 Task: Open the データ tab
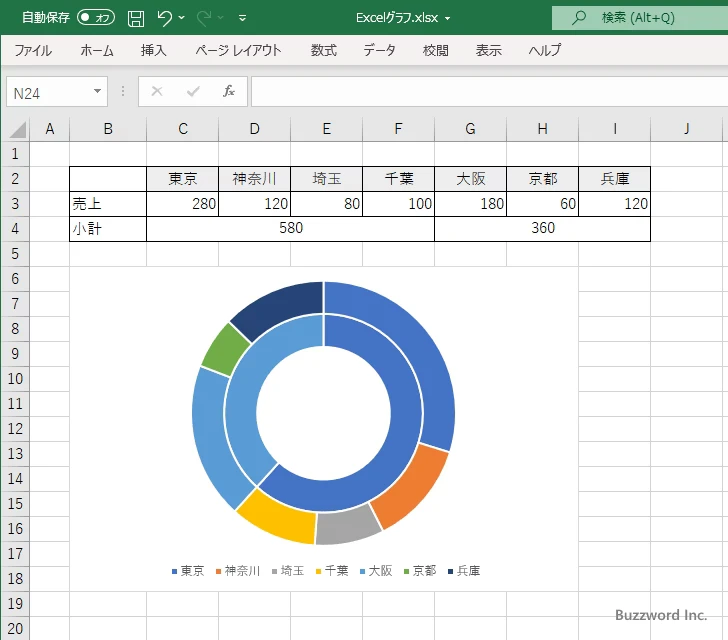pos(379,50)
